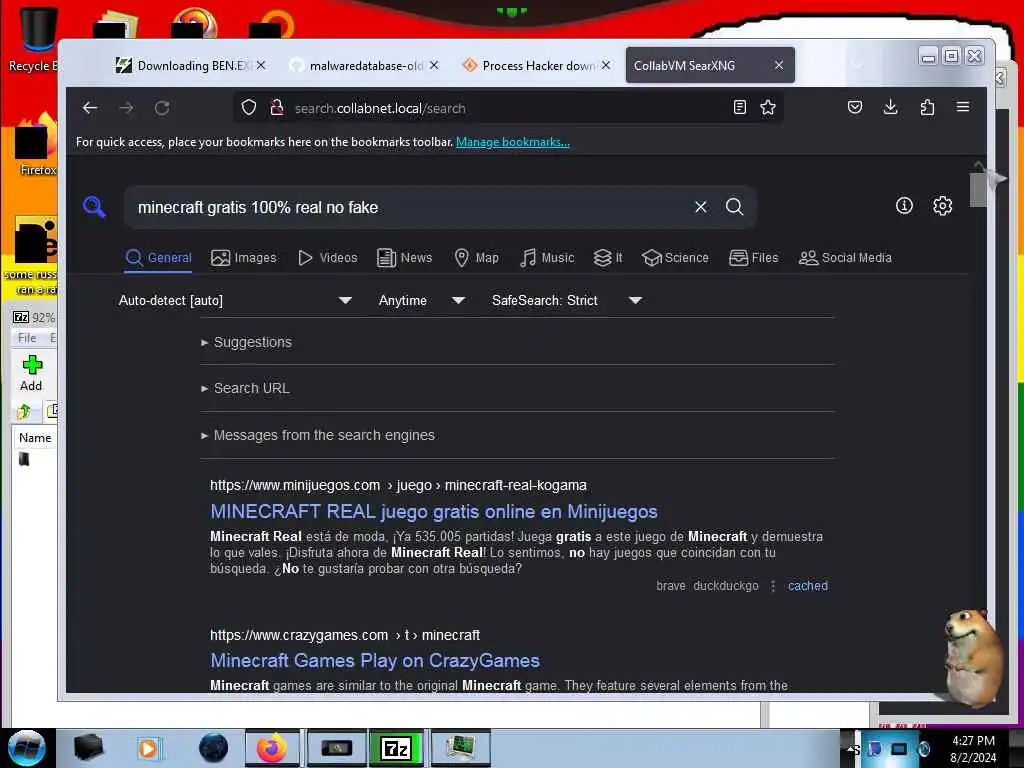
Task: Clear the search query with X
Action: click(701, 207)
